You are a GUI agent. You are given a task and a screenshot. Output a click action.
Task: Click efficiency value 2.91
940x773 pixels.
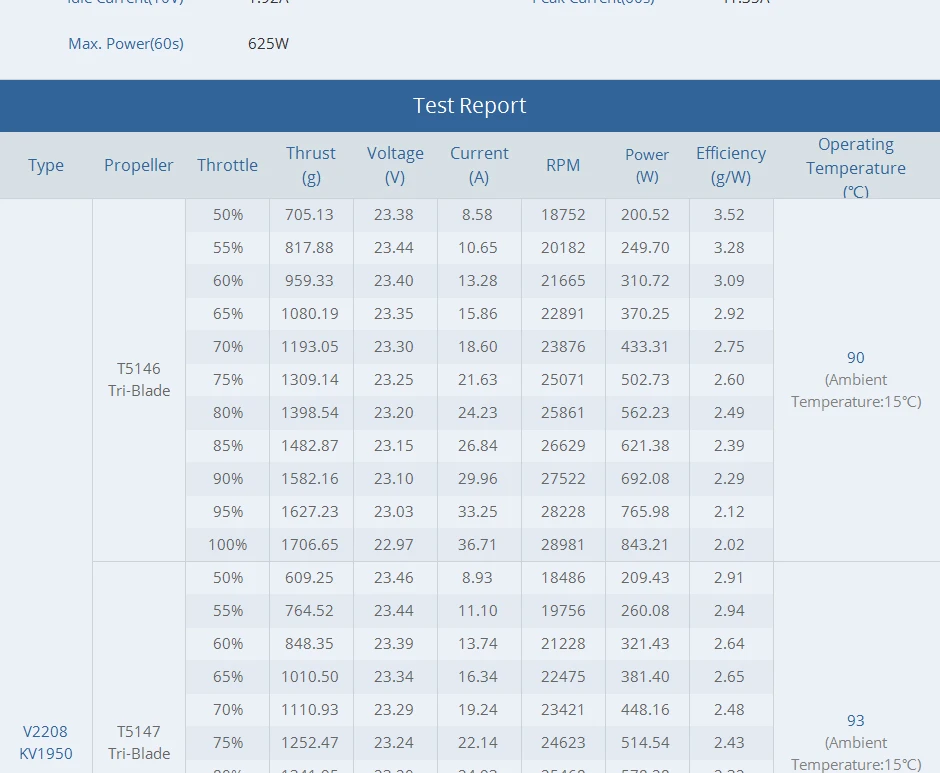coord(729,578)
